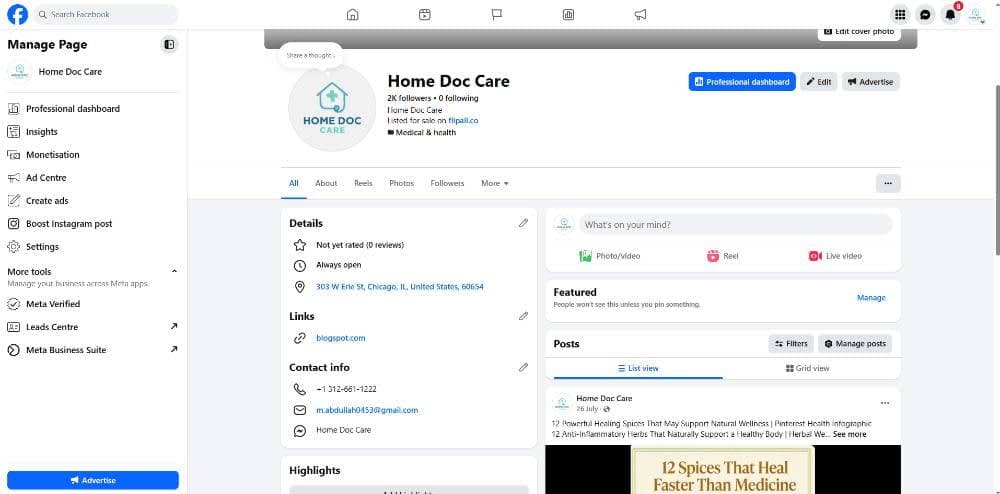Open the Ads megaphone icon in top bar

[641, 15]
